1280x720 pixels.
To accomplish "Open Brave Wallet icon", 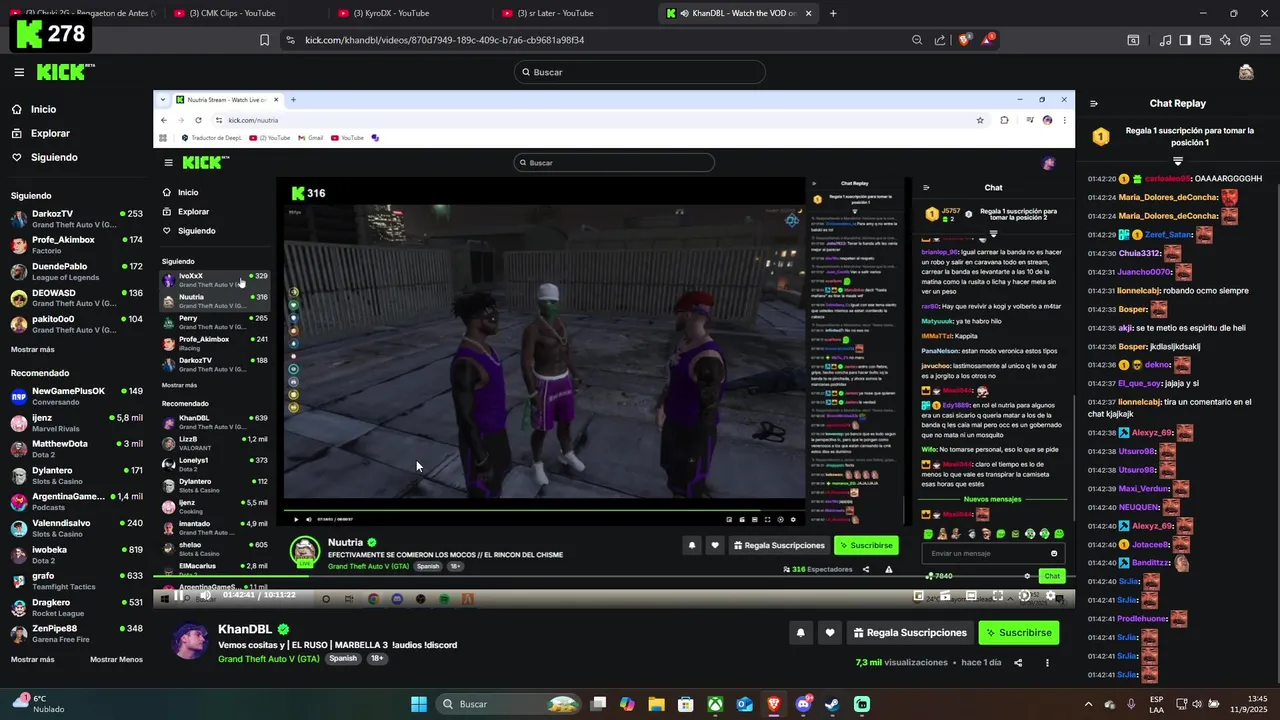I will pos(1205,40).
